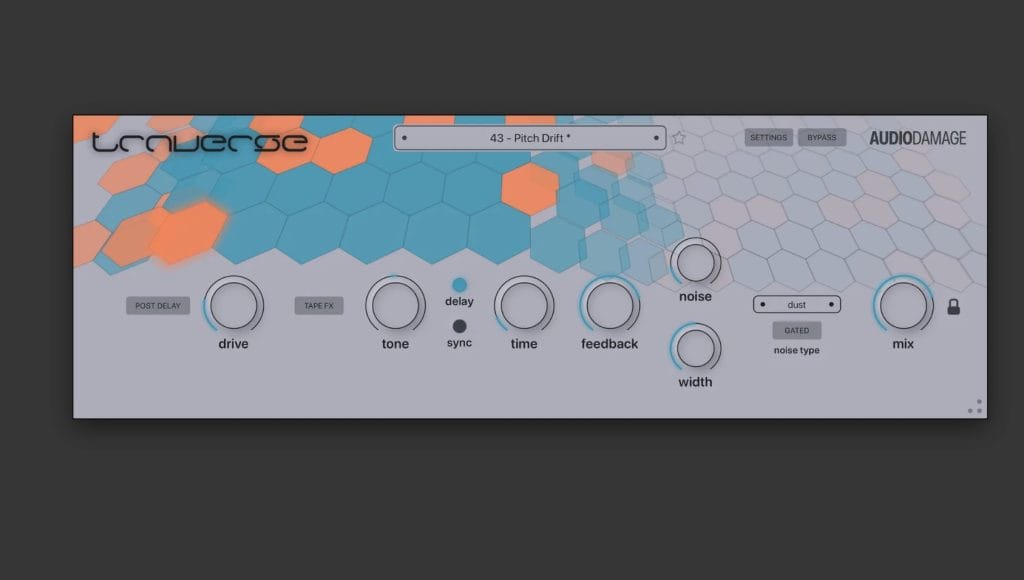Screen dimensions: 1024x580
Task: Choose next noise type right of dust
Action: pos(831,304)
